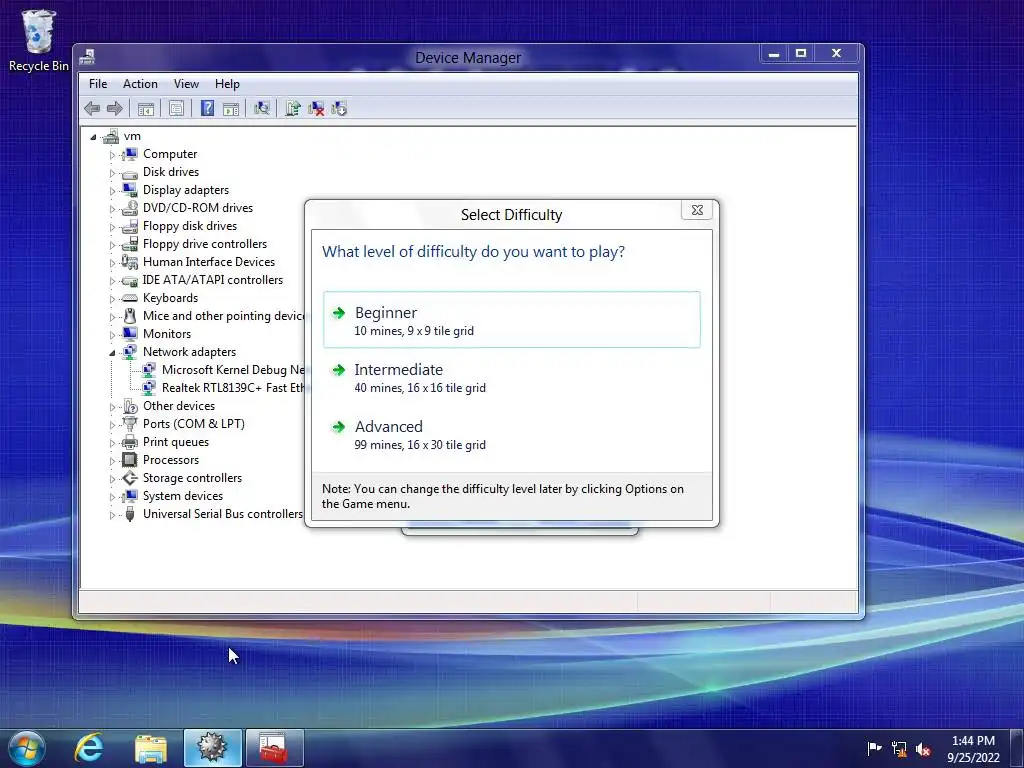Switch to the red toolbox taskbar app

[x=274, y=748]
